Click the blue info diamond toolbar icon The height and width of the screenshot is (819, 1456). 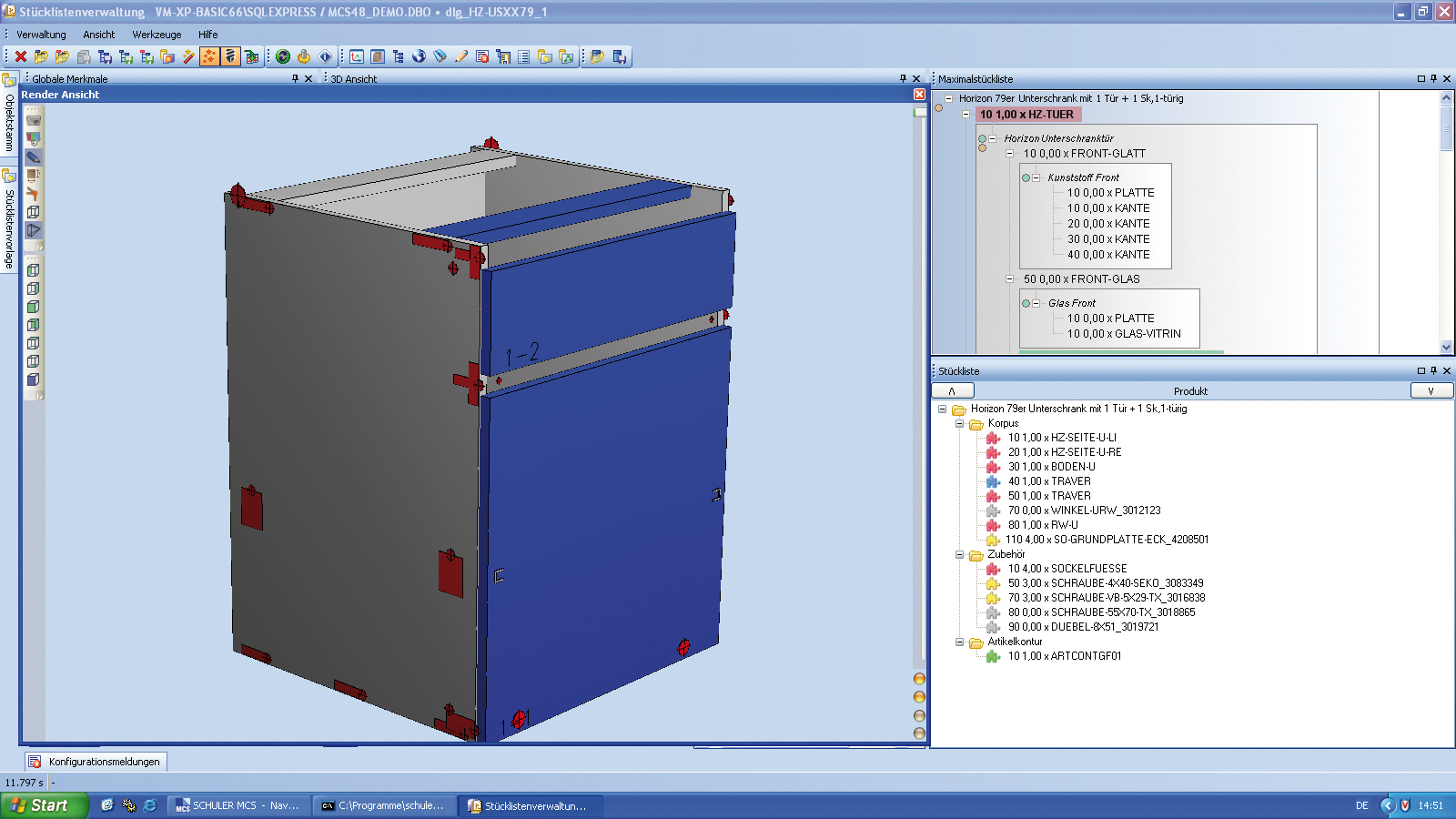point(325,56)
